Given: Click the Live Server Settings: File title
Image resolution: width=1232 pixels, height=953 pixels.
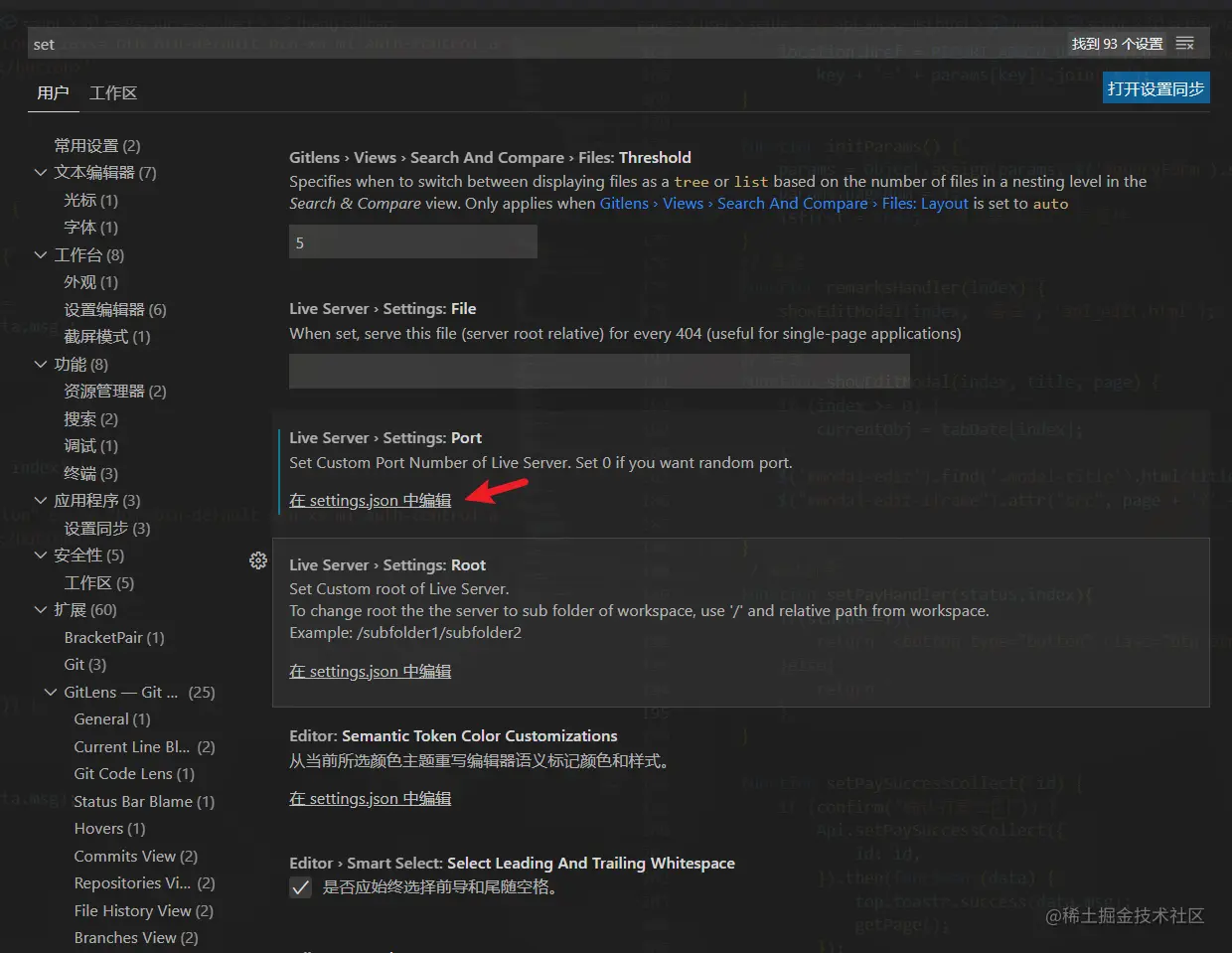Looking at the screenshot, I should [383, 308].
